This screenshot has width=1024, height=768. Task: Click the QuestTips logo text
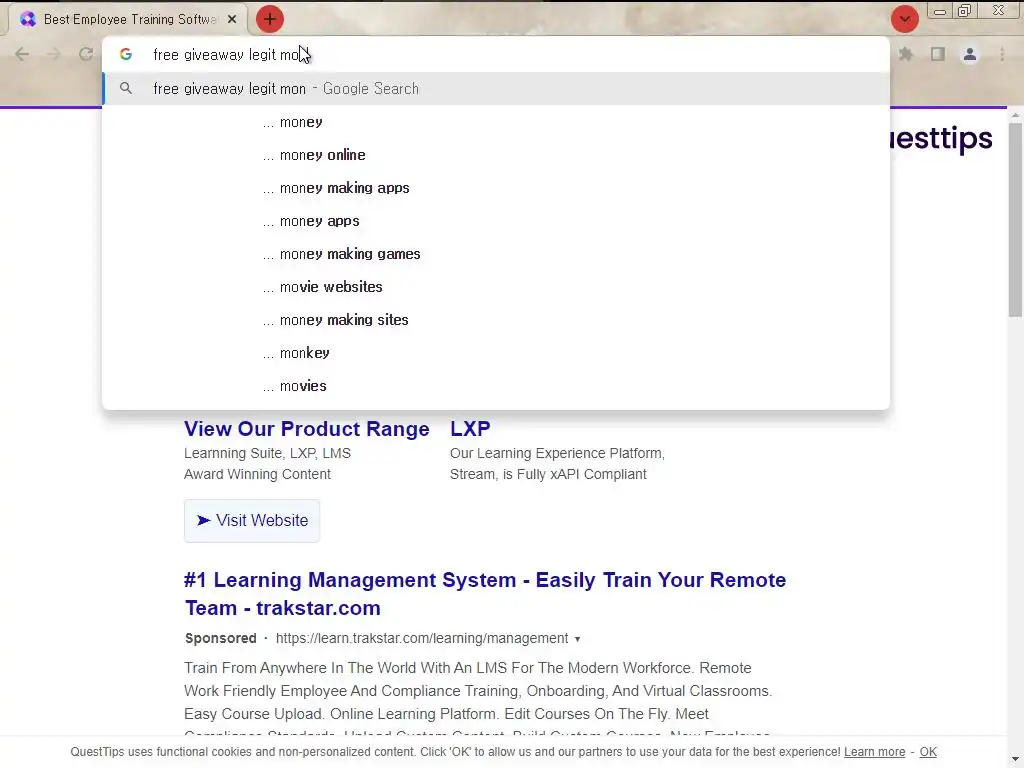coord(941,138)
